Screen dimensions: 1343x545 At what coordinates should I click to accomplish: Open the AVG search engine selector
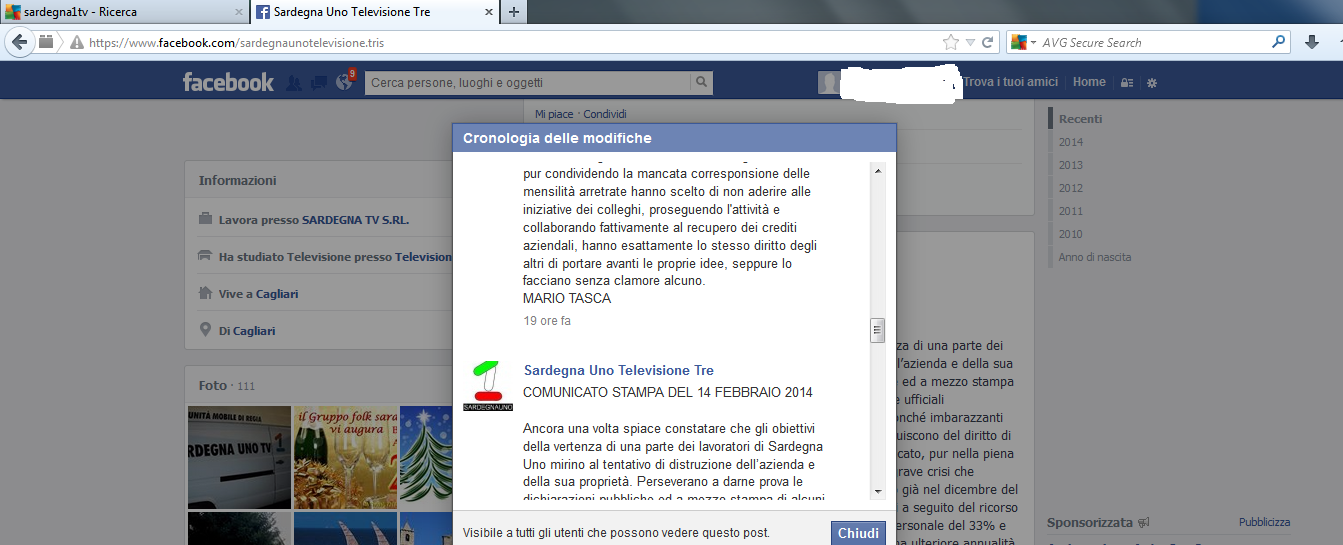(1024, 42)
